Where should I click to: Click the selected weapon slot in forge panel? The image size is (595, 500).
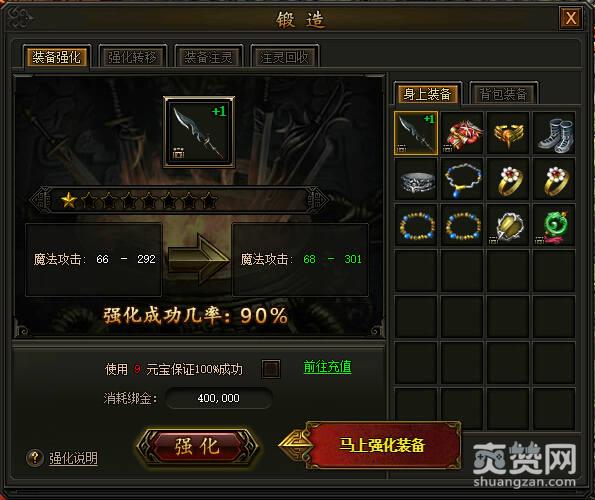pos(199,132)
